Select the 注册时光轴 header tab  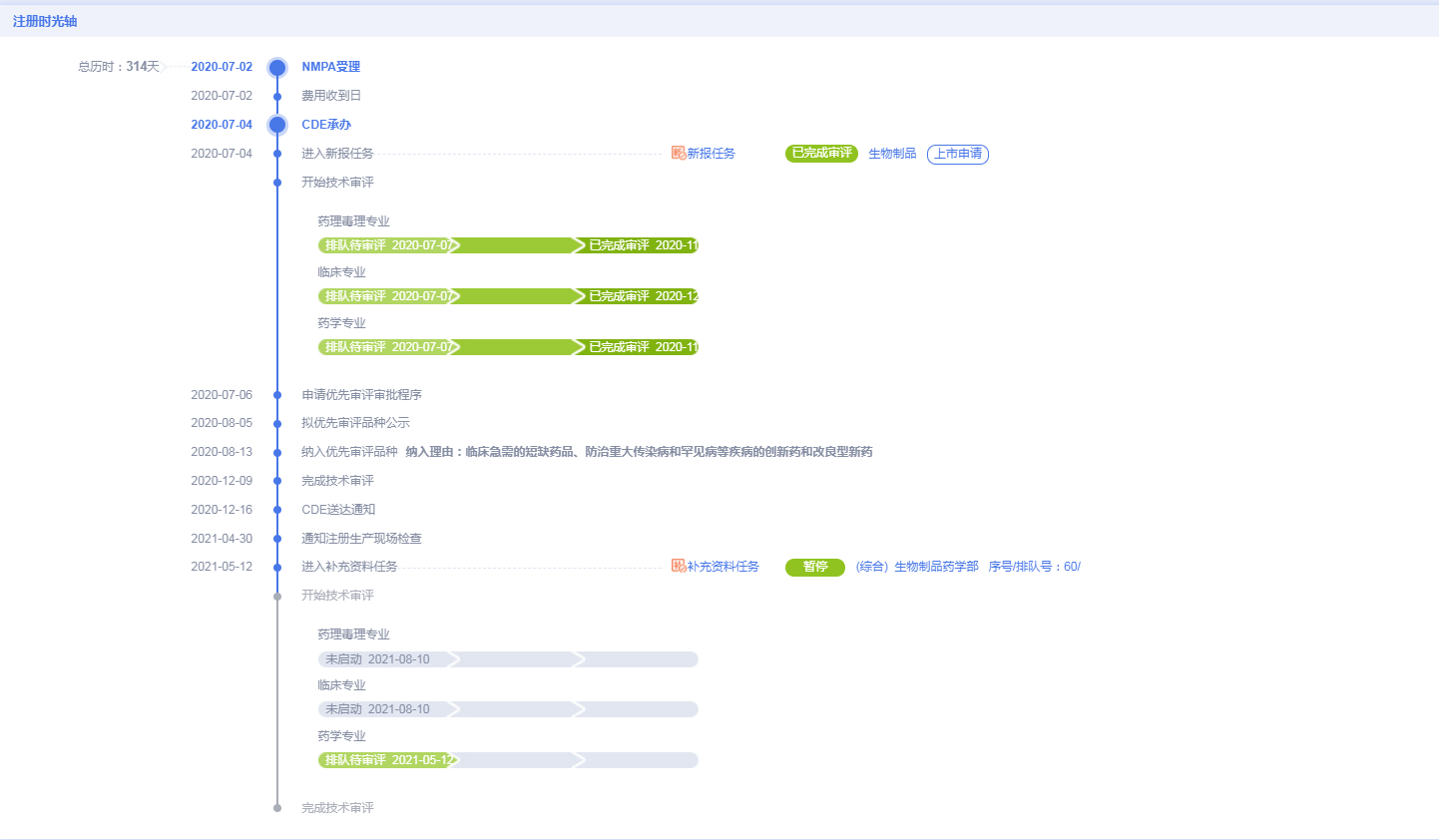coord(43,19)
